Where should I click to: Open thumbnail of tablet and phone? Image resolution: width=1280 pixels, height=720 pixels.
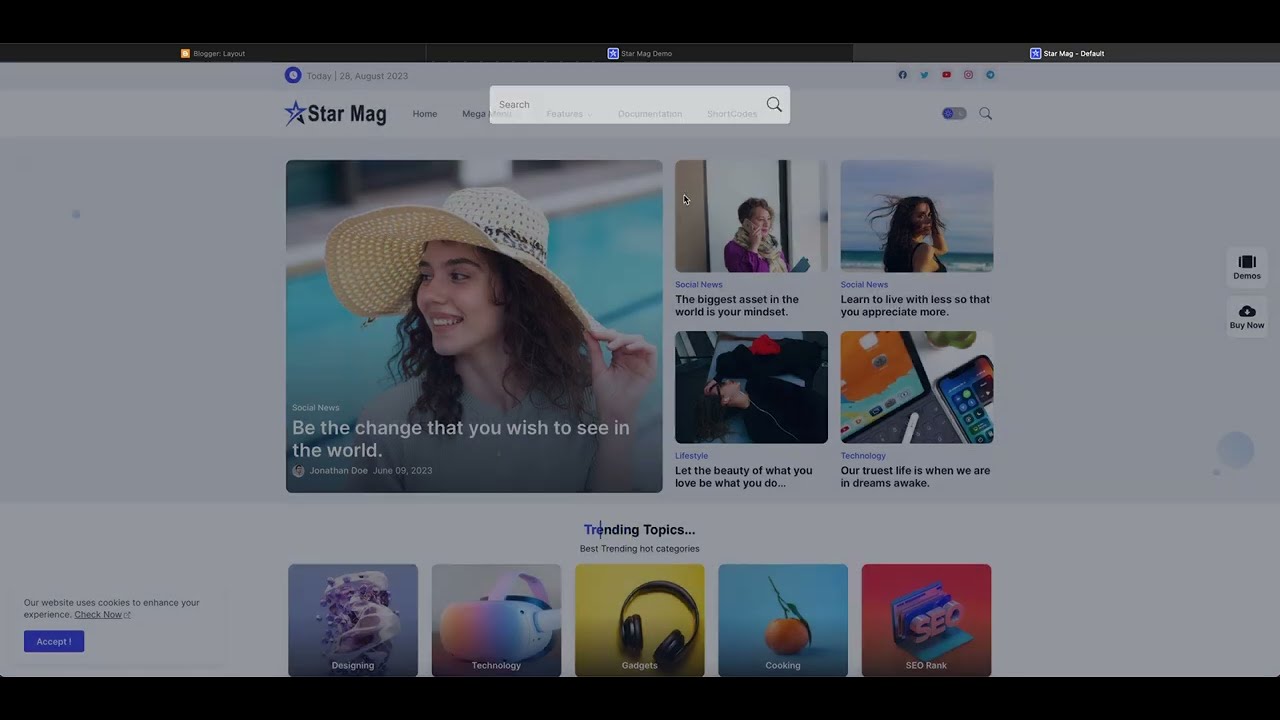[917, 387]
